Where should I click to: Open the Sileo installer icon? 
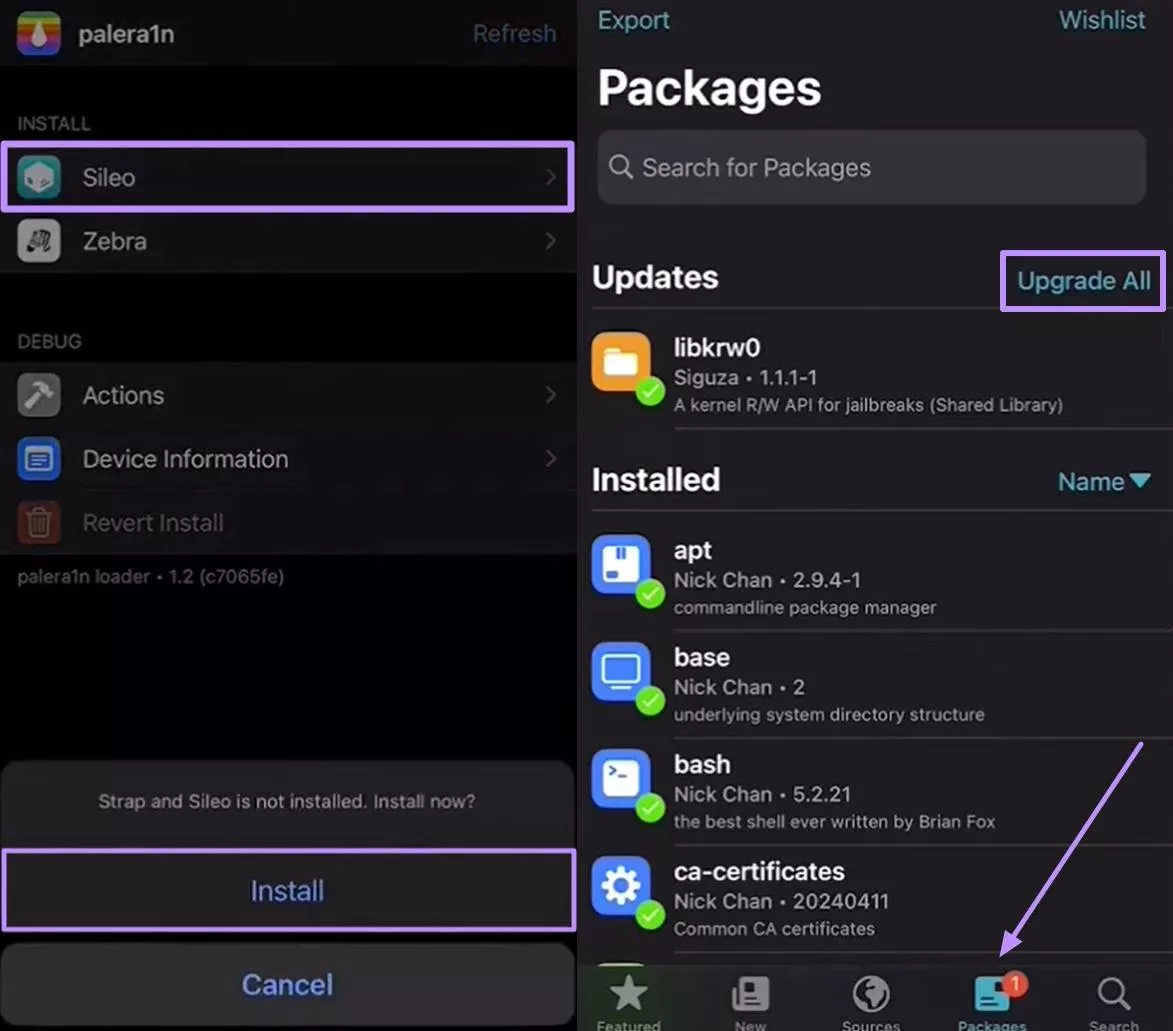coord(39,177)
